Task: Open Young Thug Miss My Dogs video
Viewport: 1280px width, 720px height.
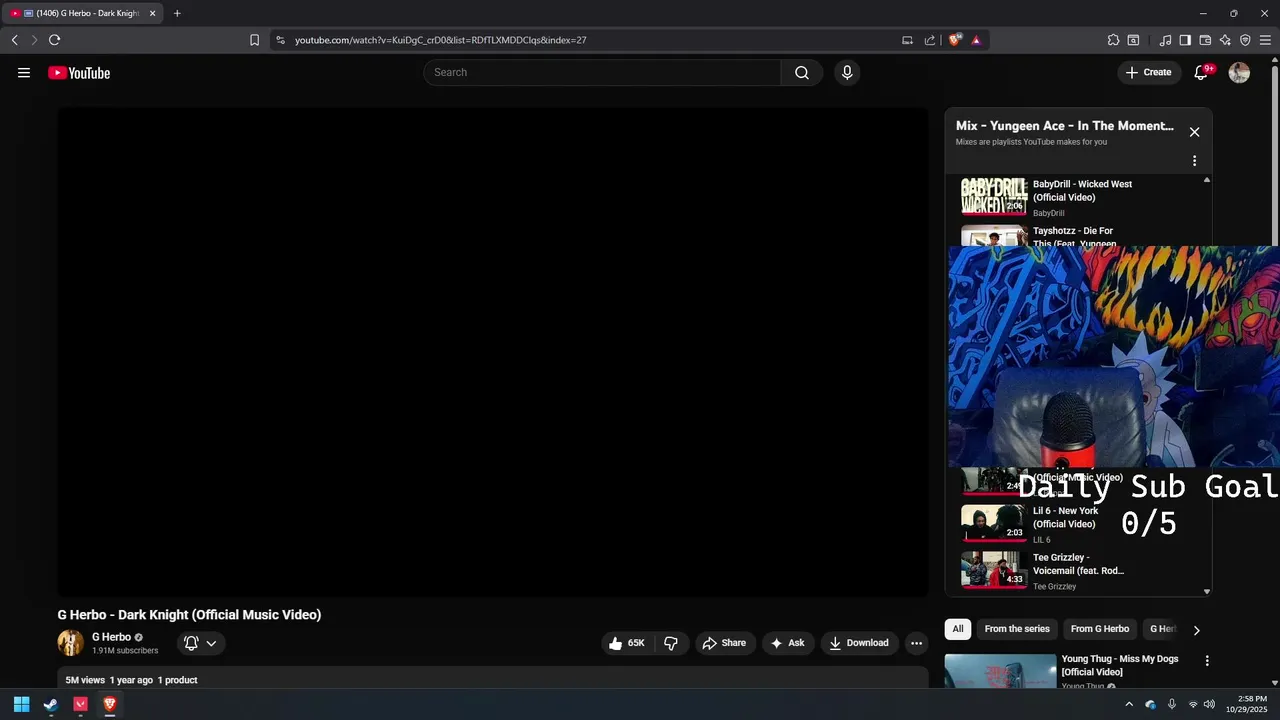Action: click(x=1120, y=665)
